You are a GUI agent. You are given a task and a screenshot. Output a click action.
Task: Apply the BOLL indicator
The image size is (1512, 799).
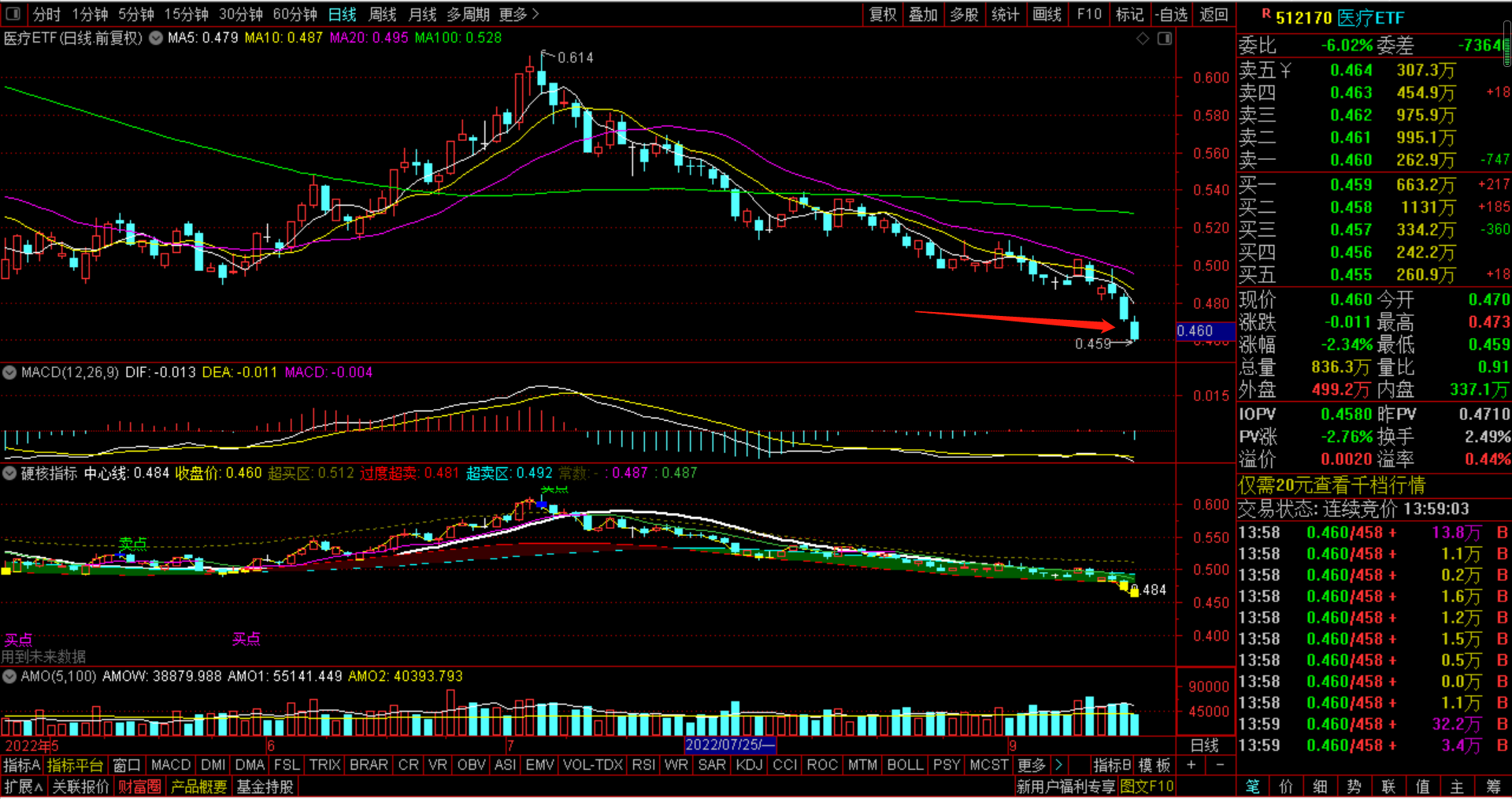(x=905, y=765)
